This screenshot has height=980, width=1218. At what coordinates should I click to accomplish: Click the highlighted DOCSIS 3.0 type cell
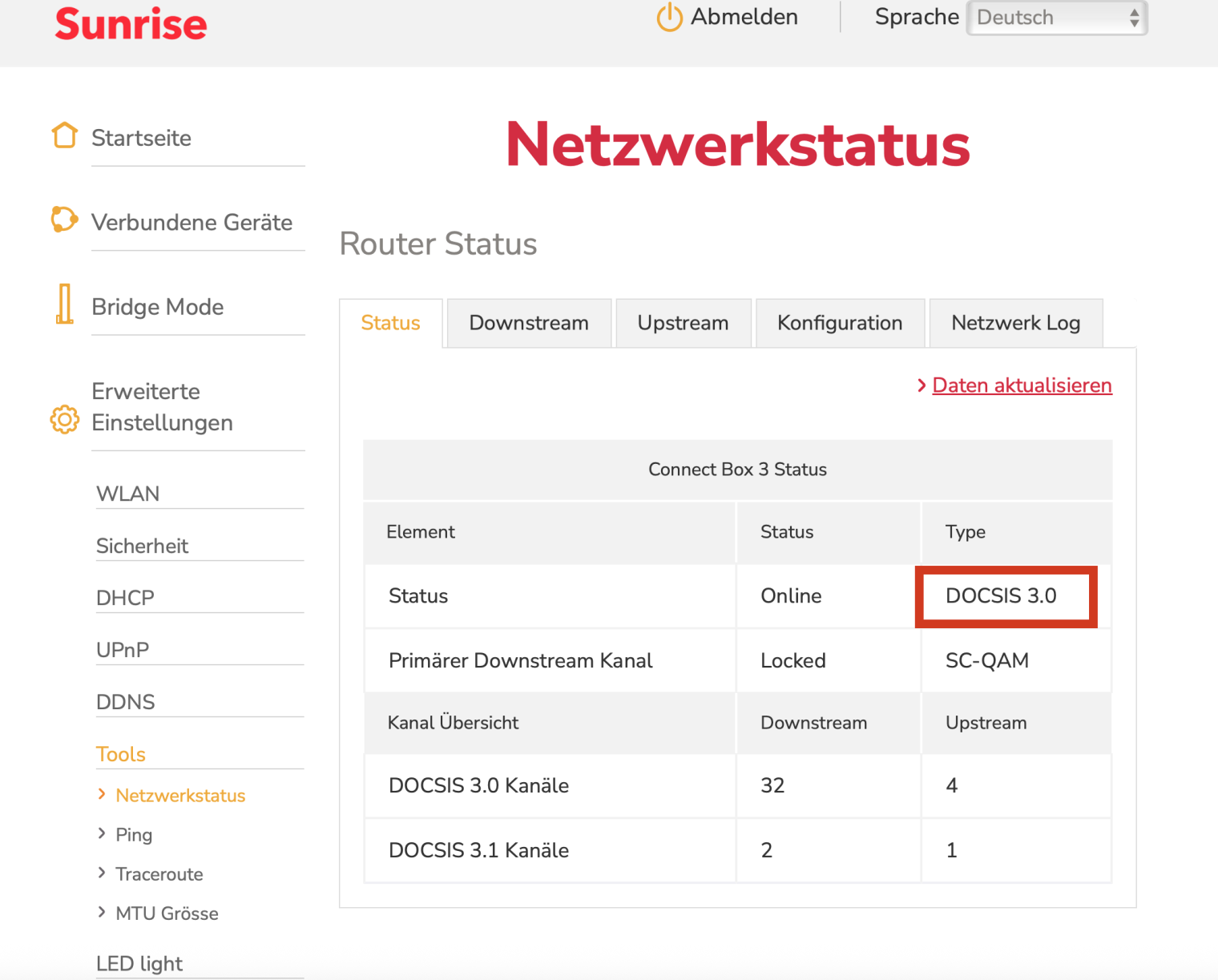1006,596
